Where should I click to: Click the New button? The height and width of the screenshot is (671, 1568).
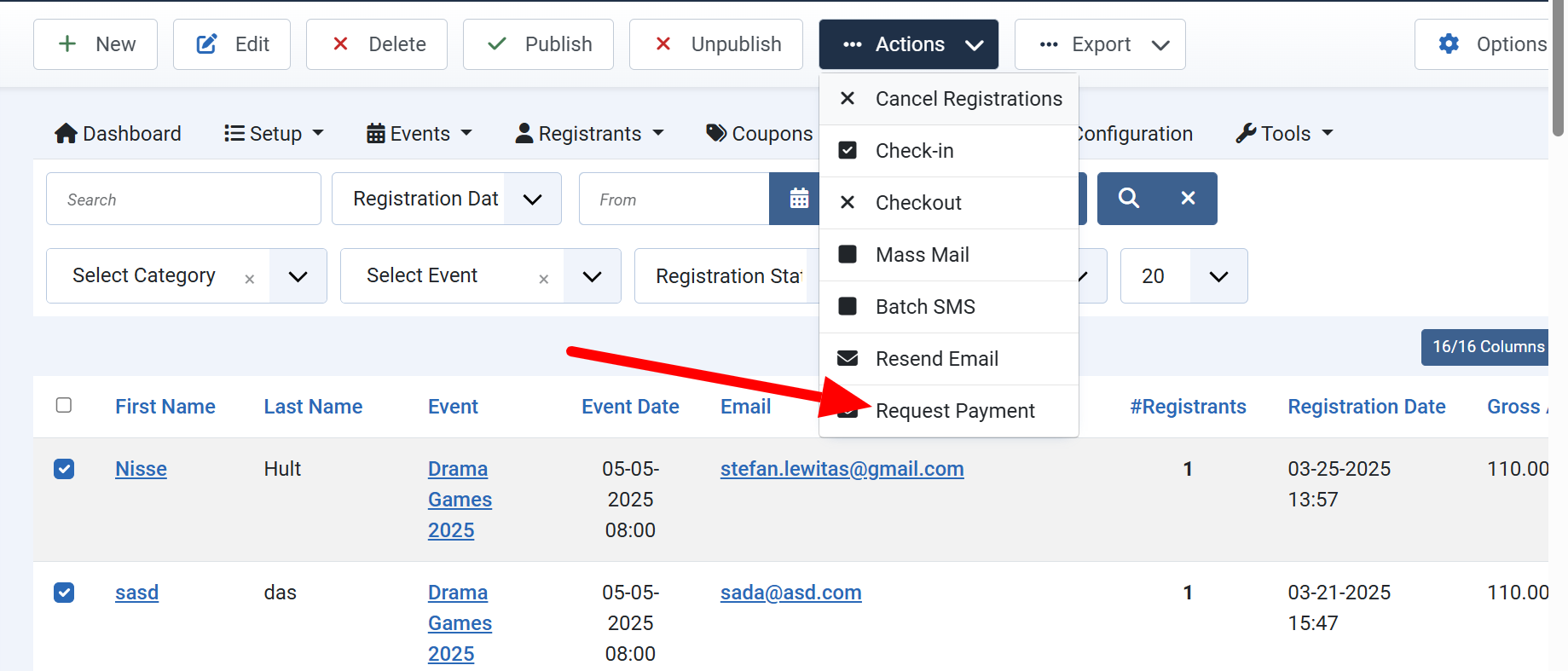(x=95, y=44)
